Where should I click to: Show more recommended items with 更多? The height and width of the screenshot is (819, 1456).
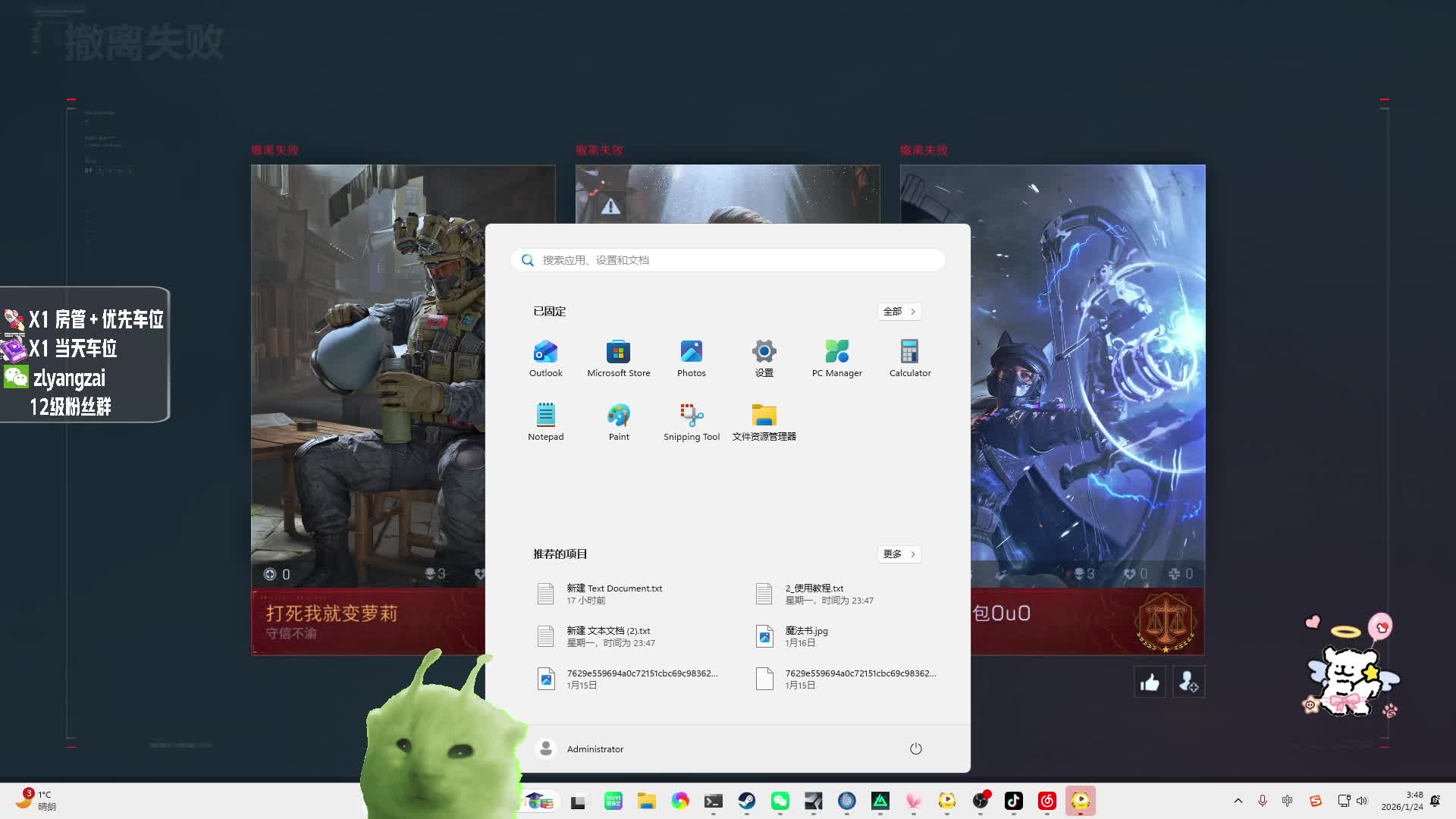point(899,554)
